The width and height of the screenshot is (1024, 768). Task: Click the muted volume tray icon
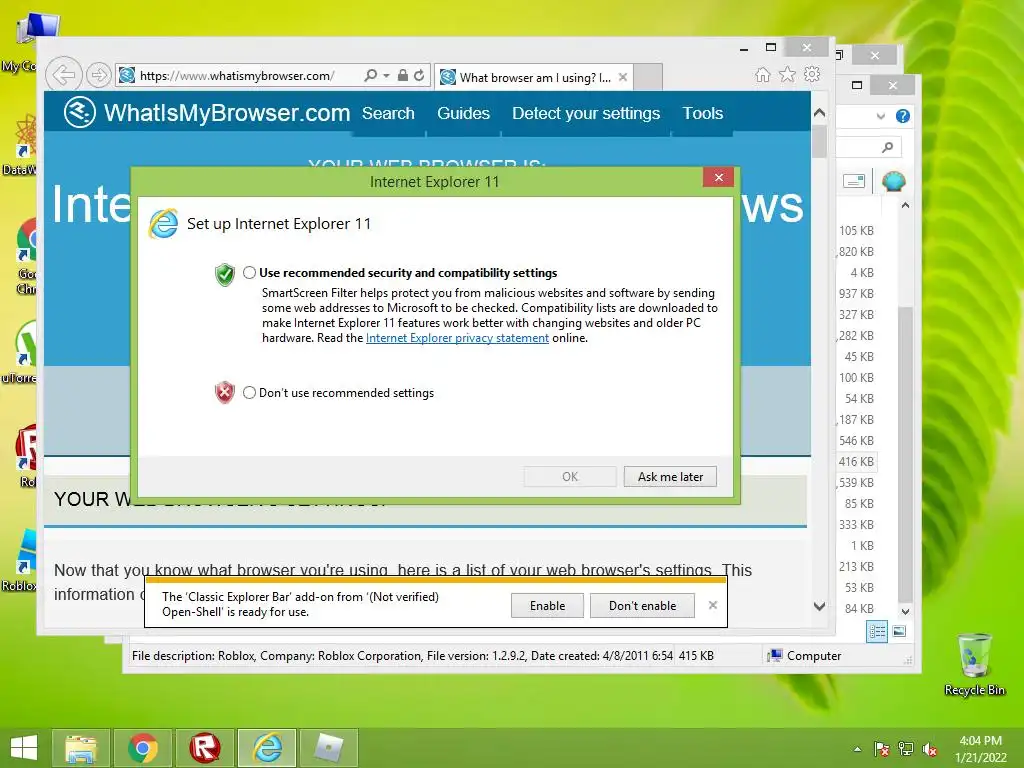pyautogui.click(x=930, y=749)
